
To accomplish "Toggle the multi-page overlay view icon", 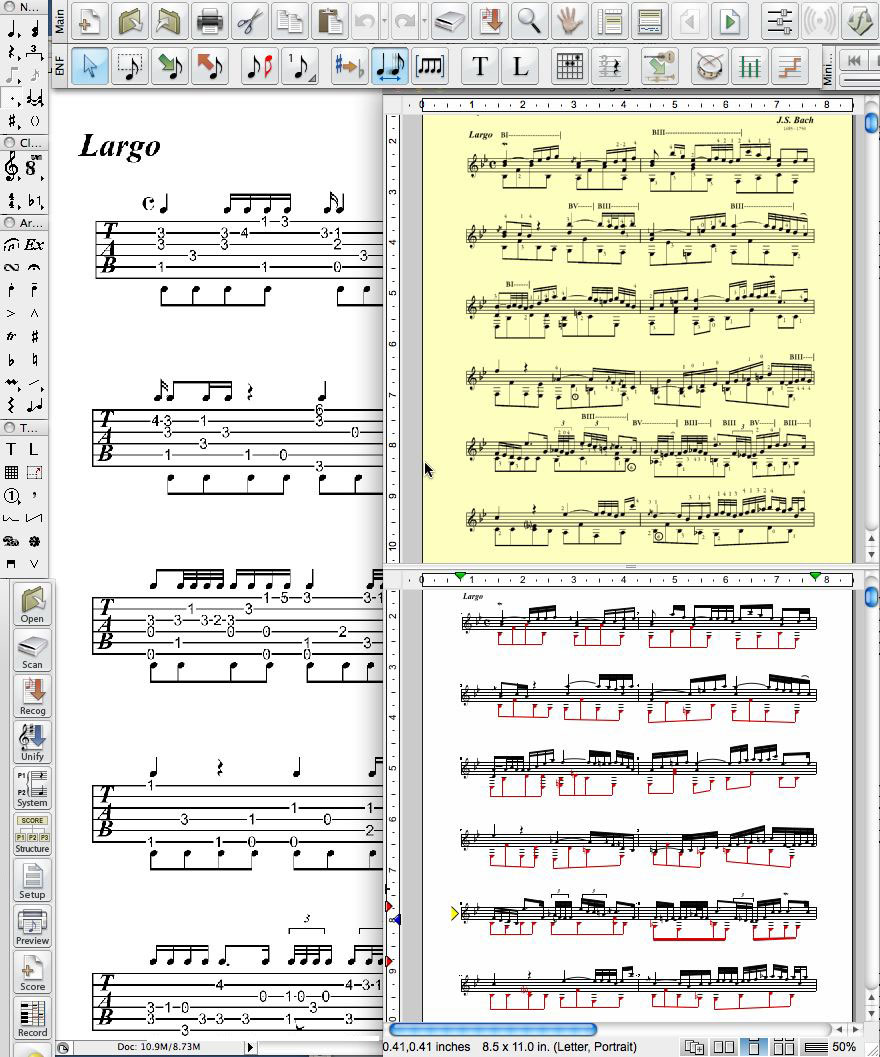I will point(694,1047).
